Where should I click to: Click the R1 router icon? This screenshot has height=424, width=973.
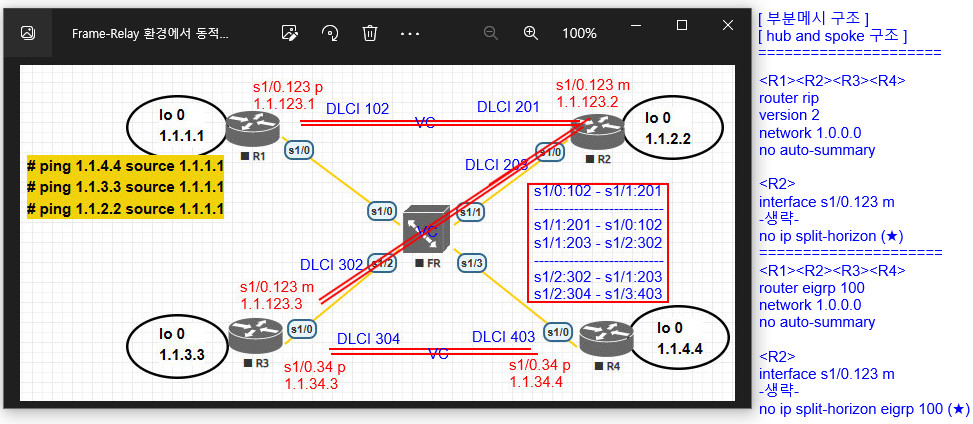click(x=253, y=130)
